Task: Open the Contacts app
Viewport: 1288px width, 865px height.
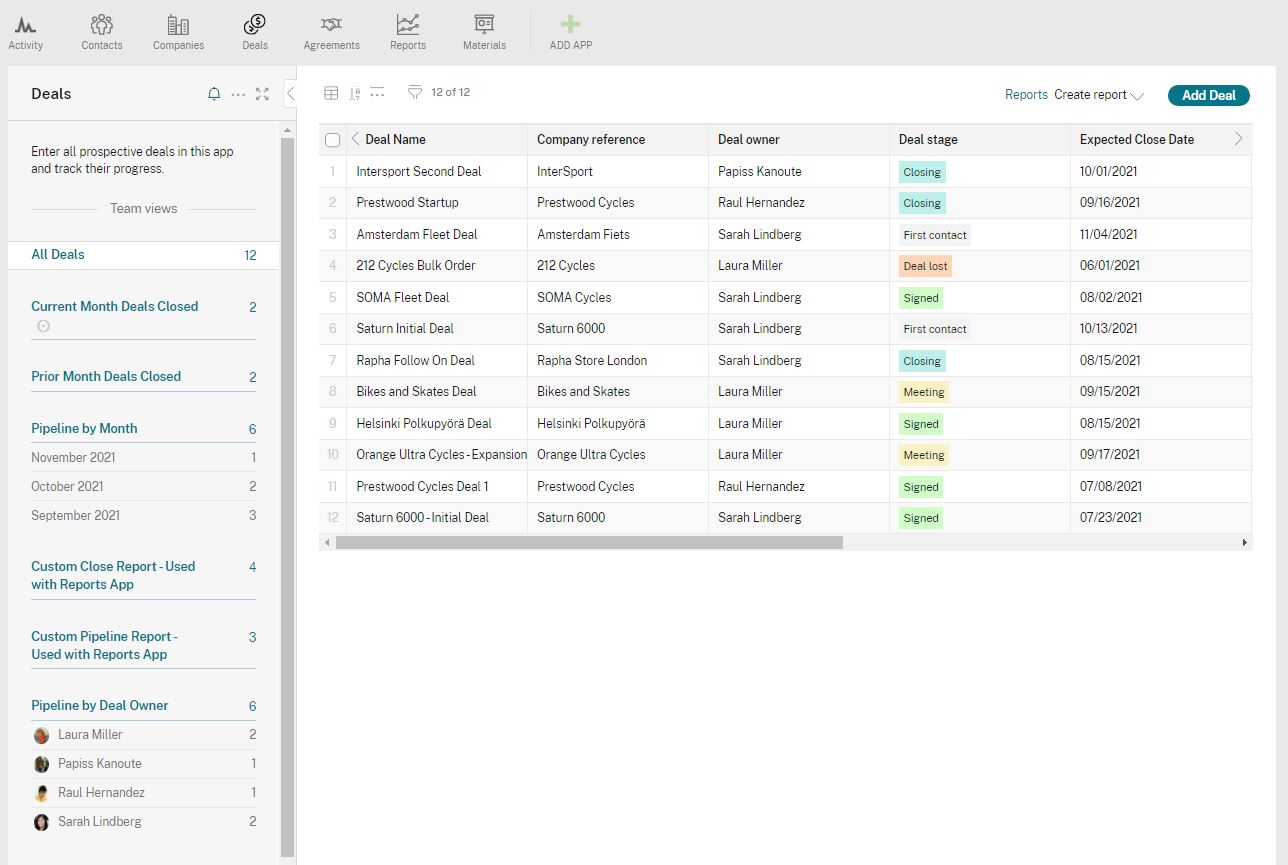Action: pyautogui.click(x=101, y=32)
